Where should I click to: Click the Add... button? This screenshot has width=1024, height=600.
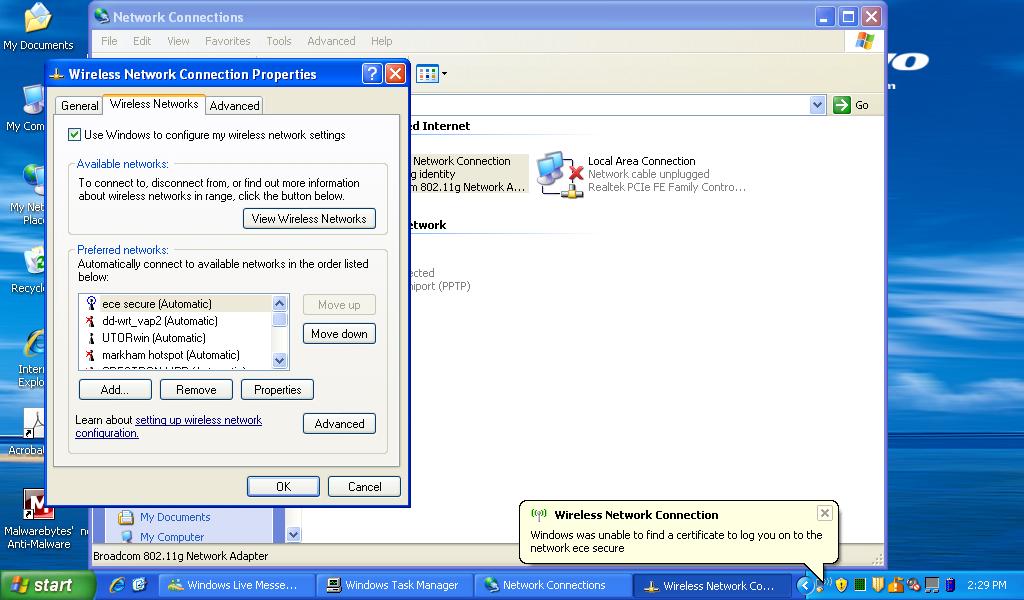(115, 390)
